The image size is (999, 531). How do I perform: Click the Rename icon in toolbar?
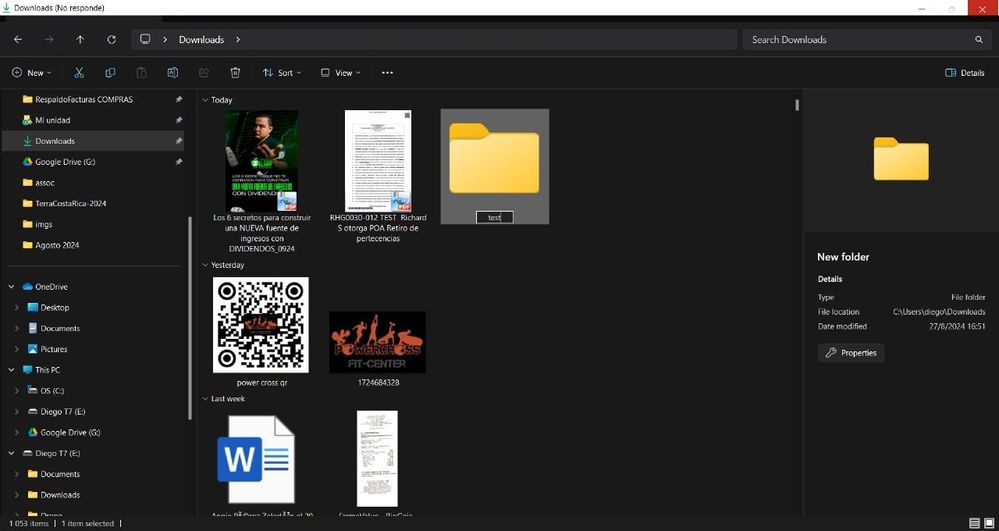173,73
